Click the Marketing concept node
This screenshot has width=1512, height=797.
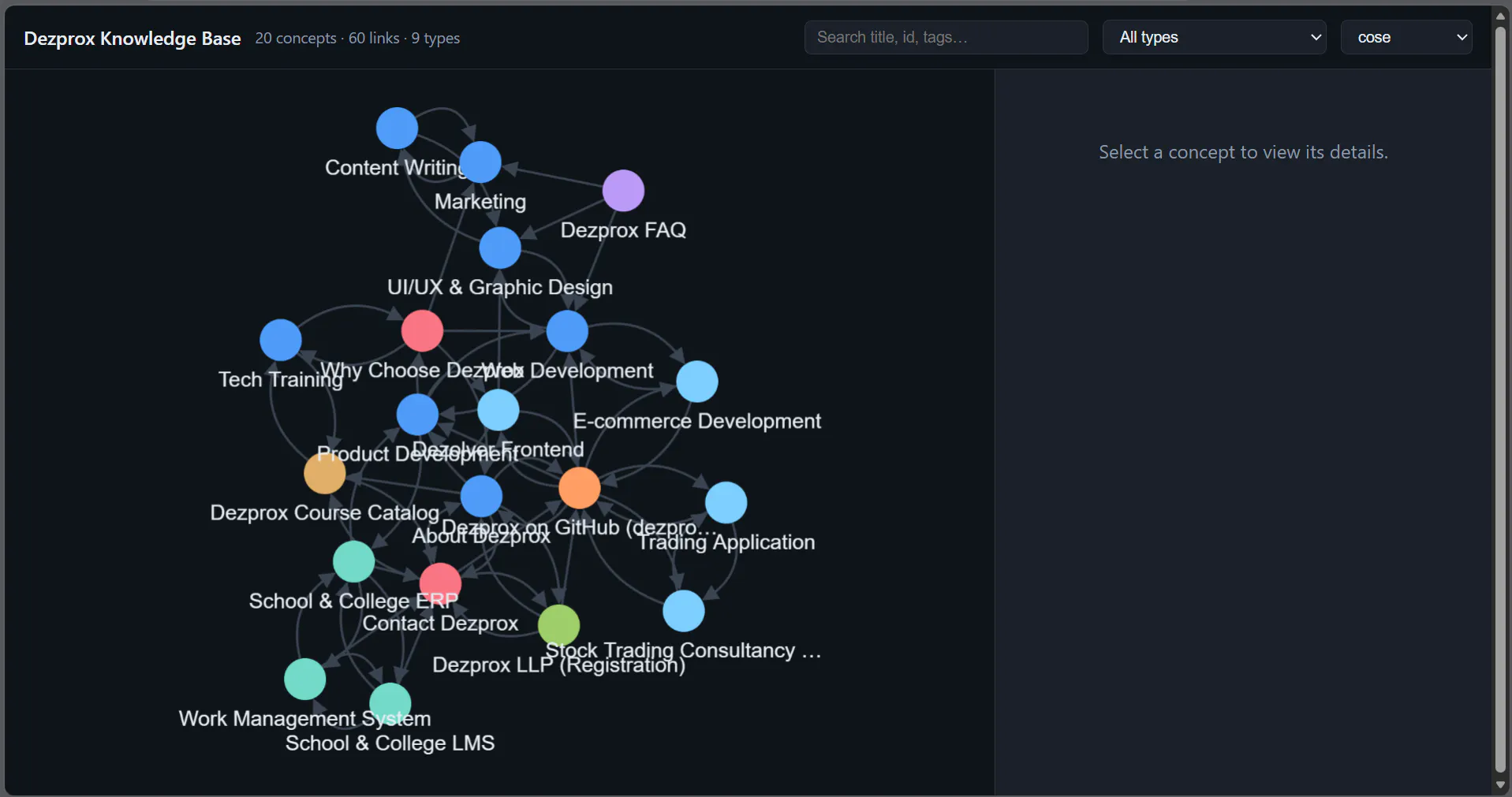click(x=480, y=162)
